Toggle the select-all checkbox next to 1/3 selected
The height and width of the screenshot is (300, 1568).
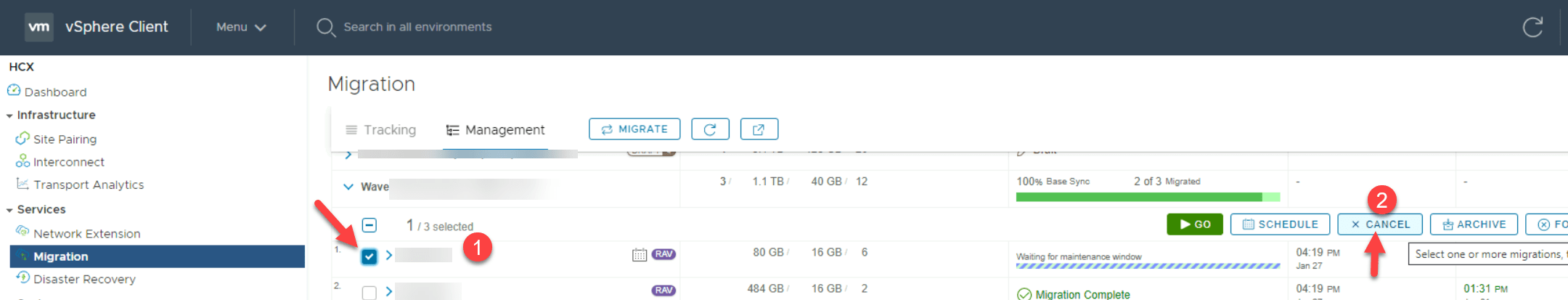pos(369,225)
